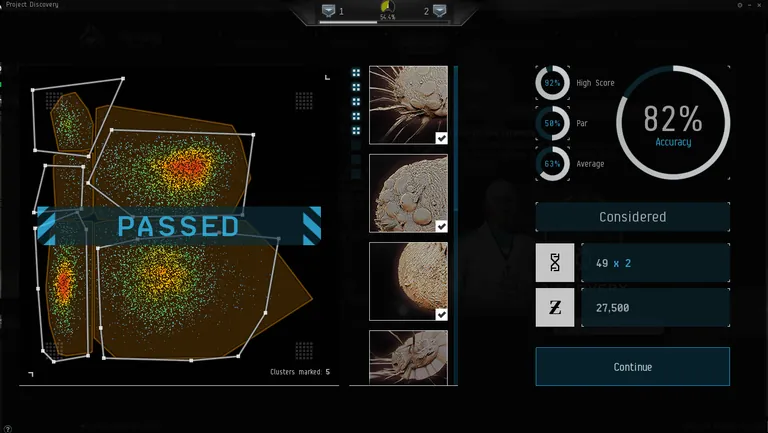Image resolution: width=768 pixels, height=433 pixels.
Task: Toggle checkmark on the first spiky specimen thumbnail
Action: click(441, 138)
